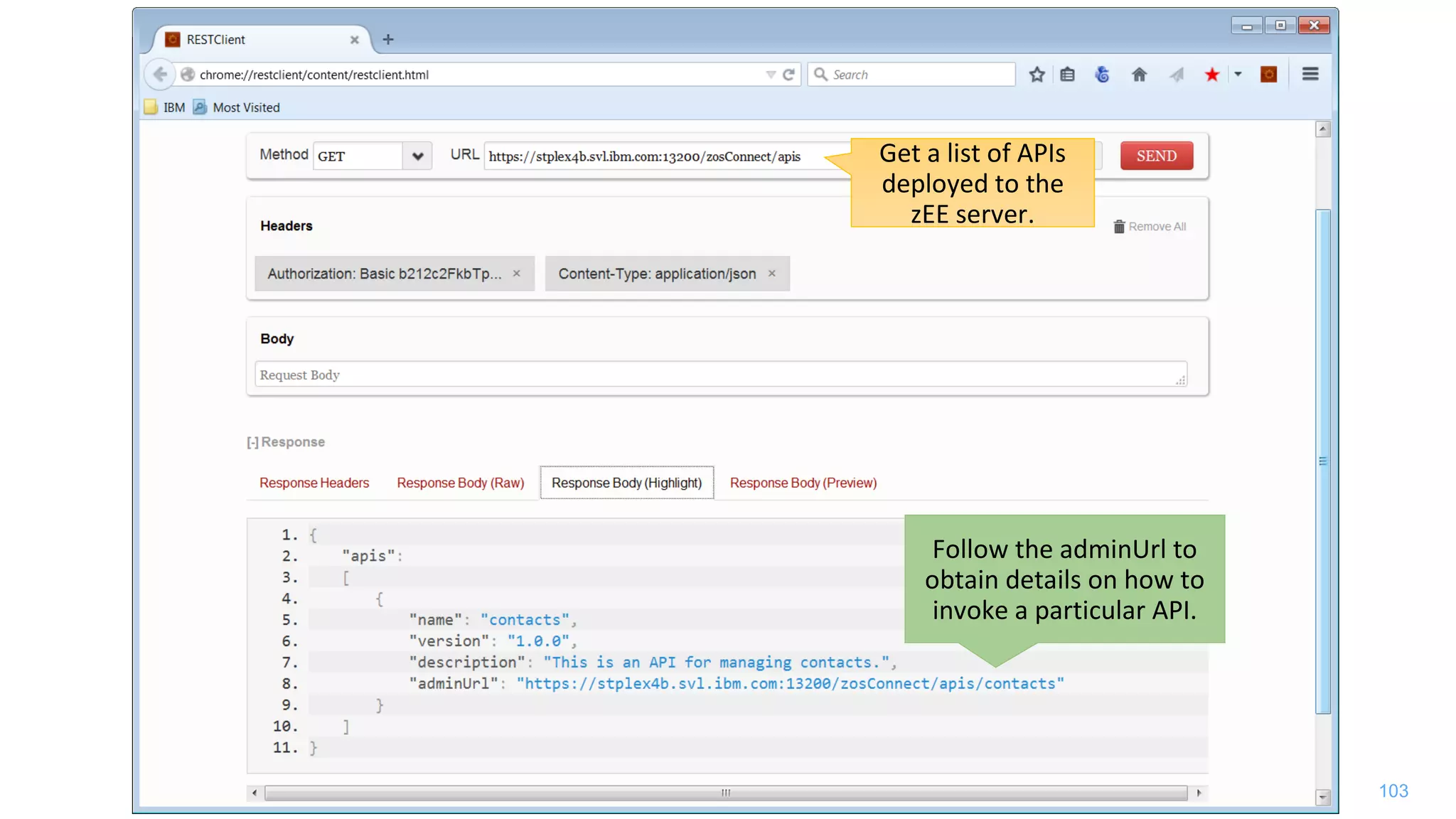The width and height of the screenshot is (1456, 819).
Task: Click the description string value
Action: 717,663
